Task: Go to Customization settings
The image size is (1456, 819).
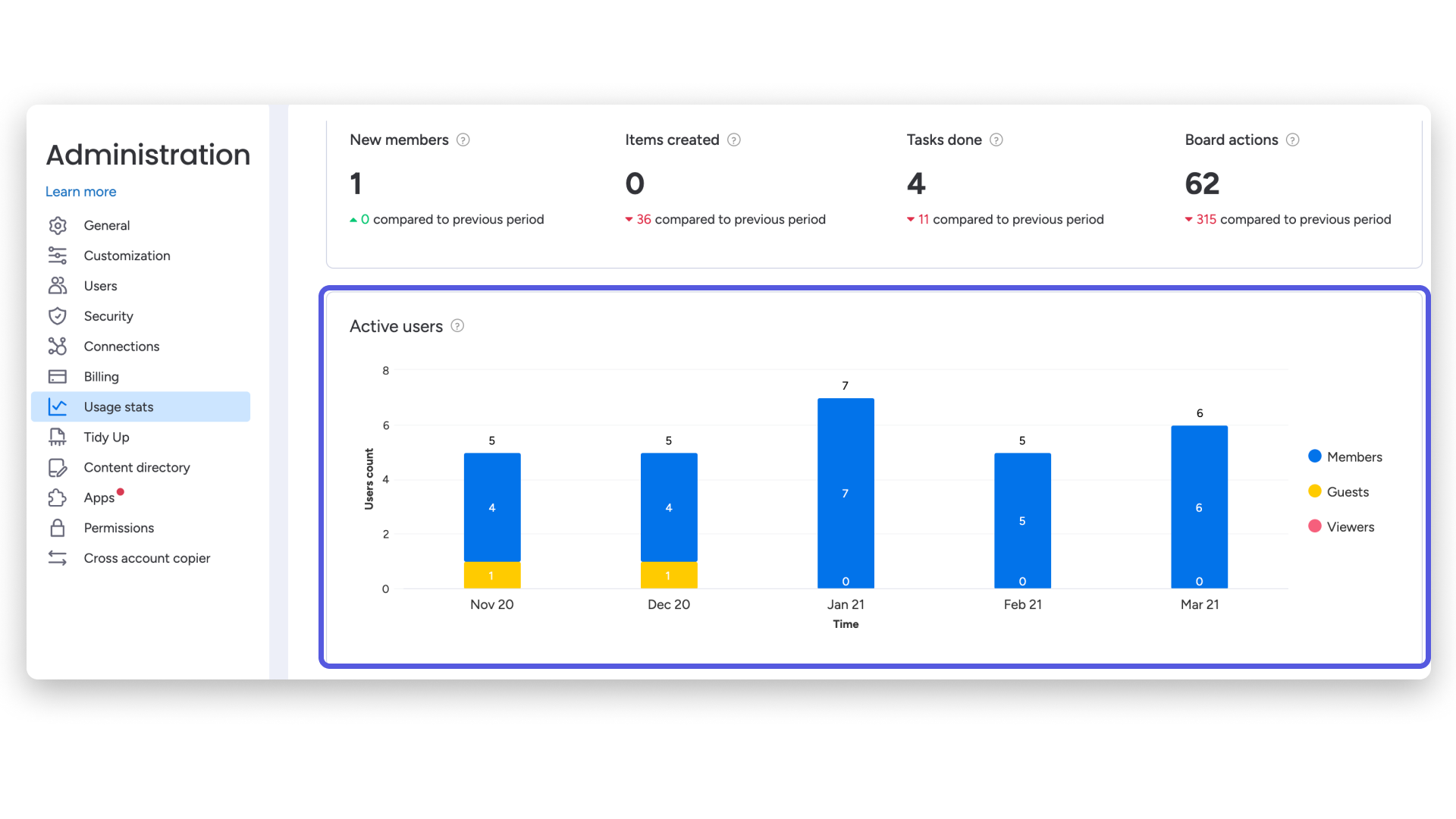Action: (140, 256)
